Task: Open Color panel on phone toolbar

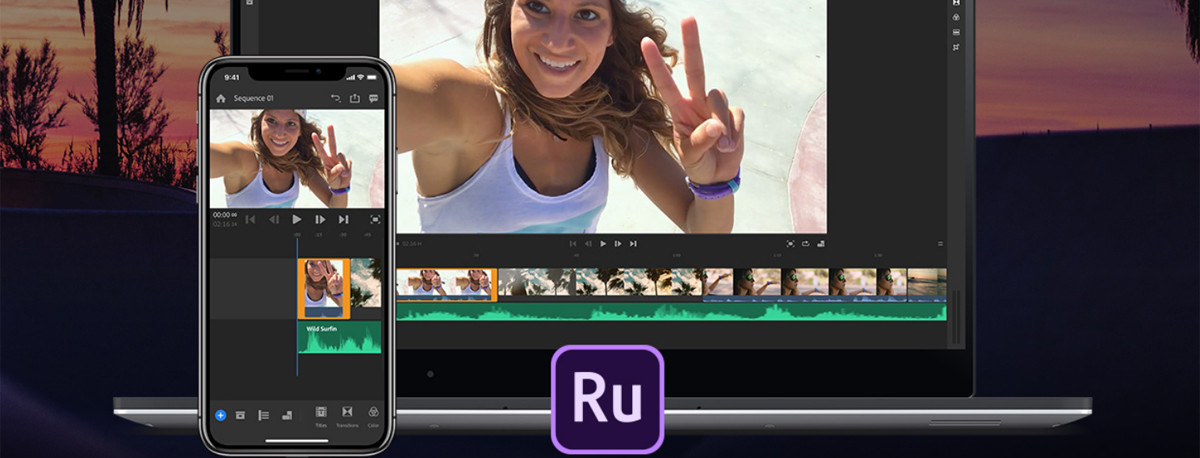Action: point(373,414)
